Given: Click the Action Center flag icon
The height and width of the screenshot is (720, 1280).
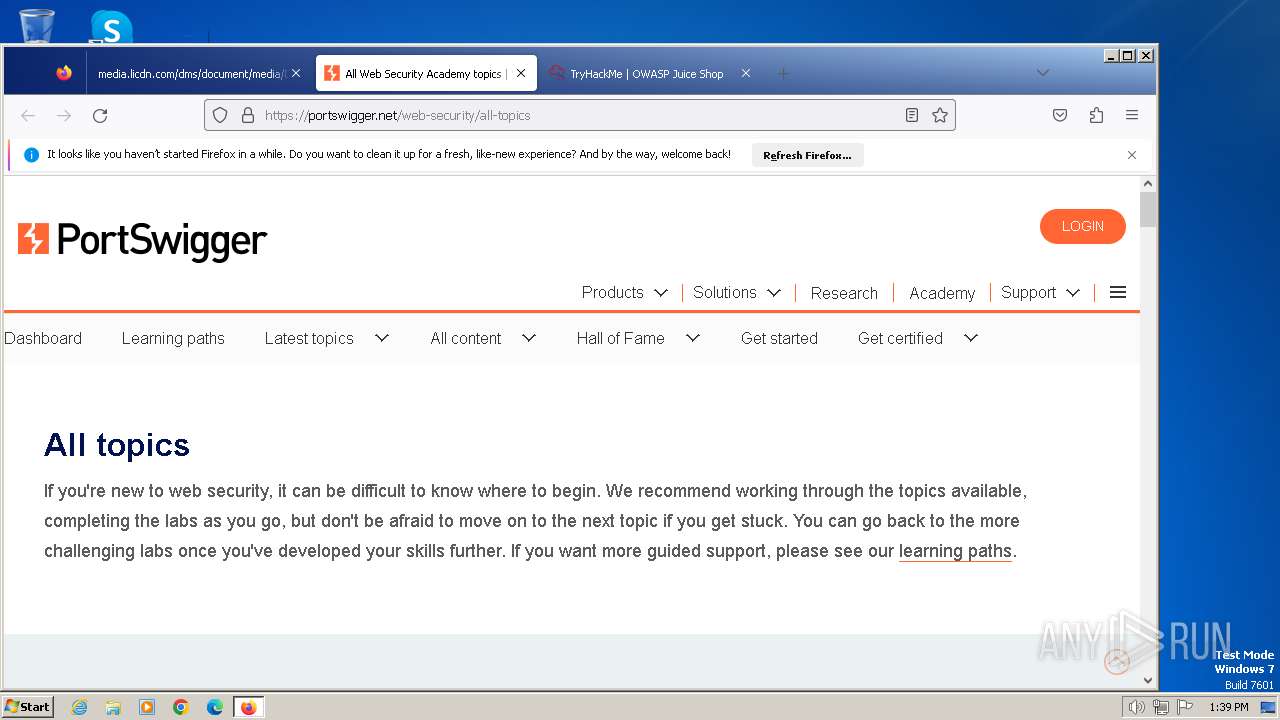Looking at the screenshot, I should click(1185, 707).
